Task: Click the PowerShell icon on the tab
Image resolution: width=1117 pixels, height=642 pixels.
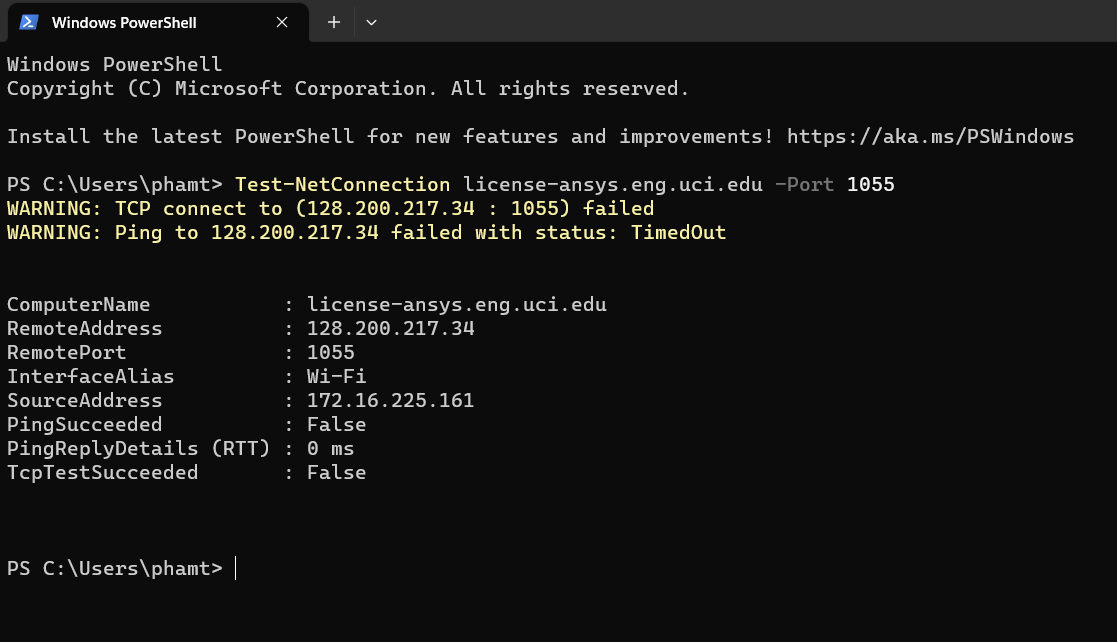Action: [x=28, y=22]
